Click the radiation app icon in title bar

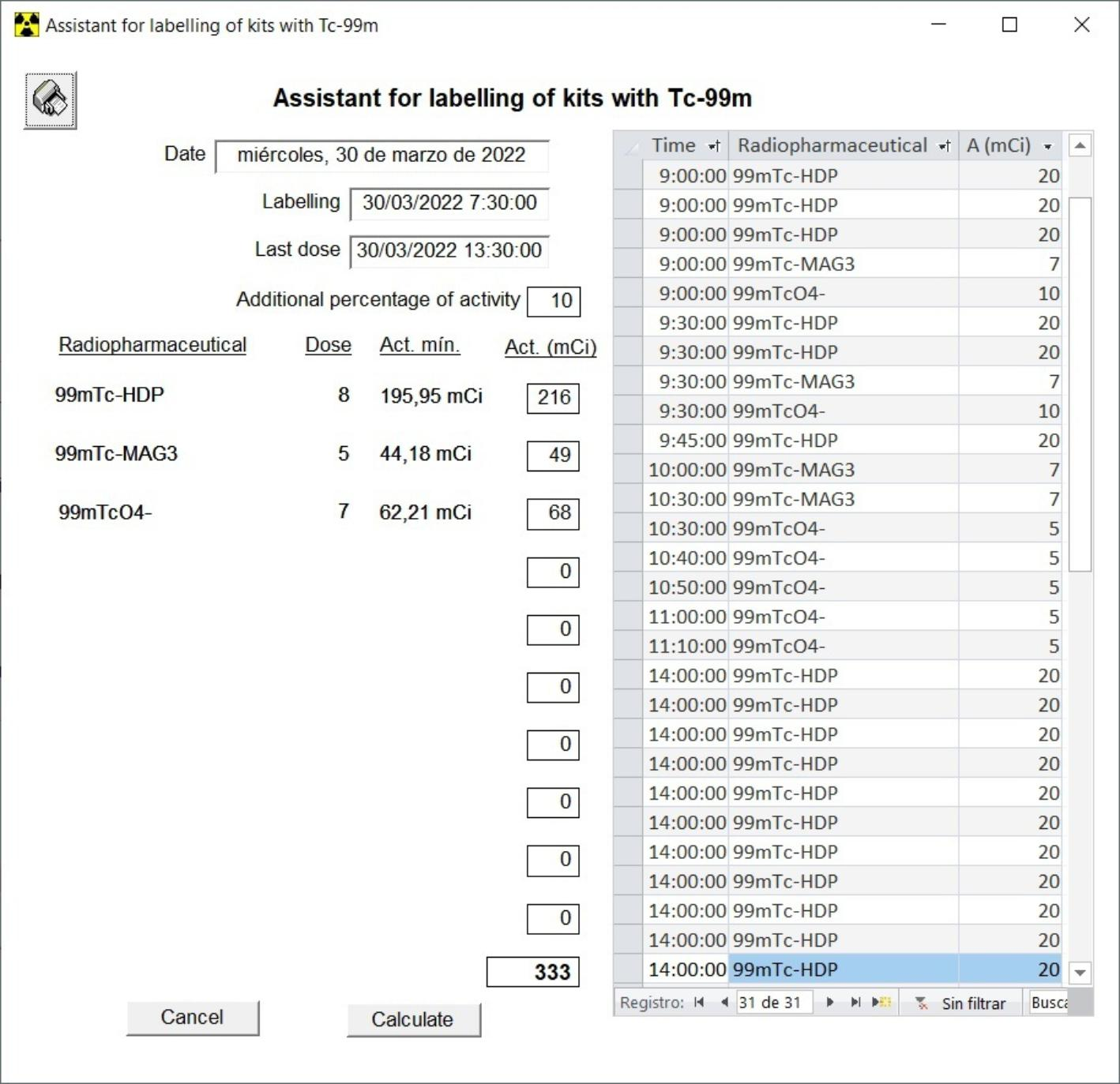pos(26,25)
